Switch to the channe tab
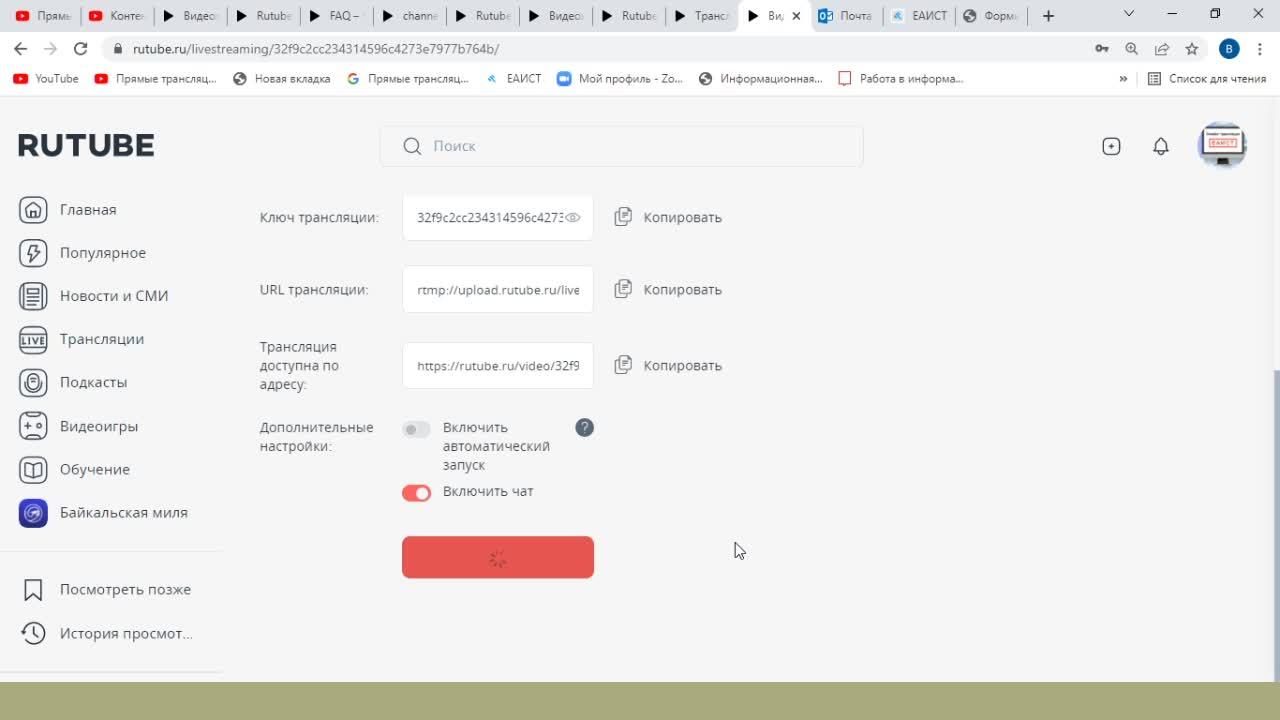1280x720 pixels. [x=409, y=16]
